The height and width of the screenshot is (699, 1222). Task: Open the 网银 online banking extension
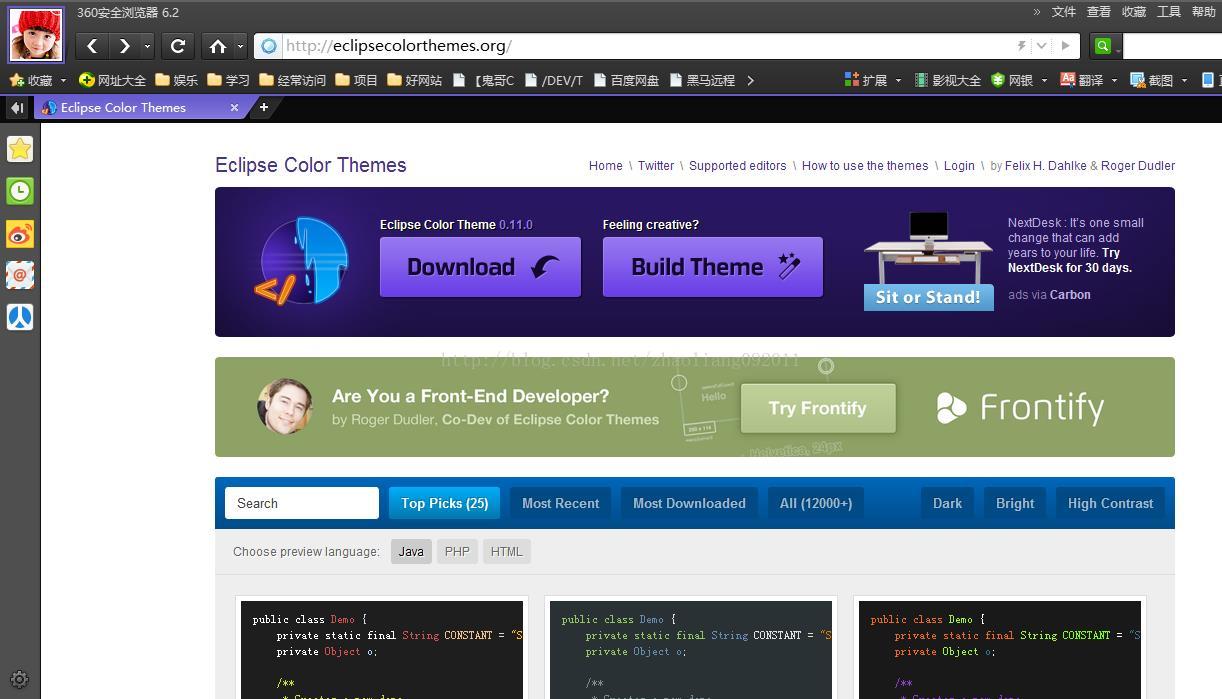[1012, 80]
